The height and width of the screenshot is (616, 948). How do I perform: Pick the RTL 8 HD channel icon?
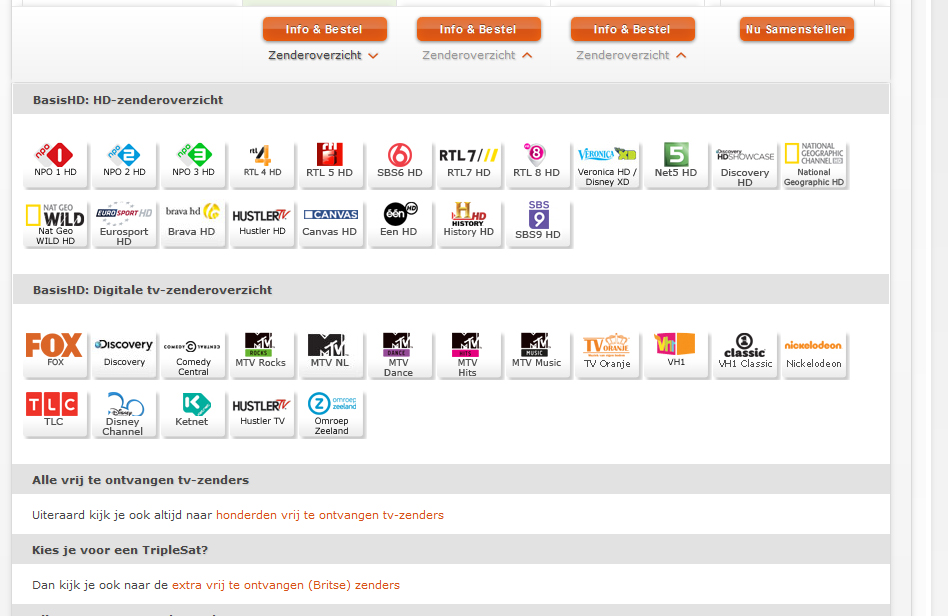tap(537, 164)
